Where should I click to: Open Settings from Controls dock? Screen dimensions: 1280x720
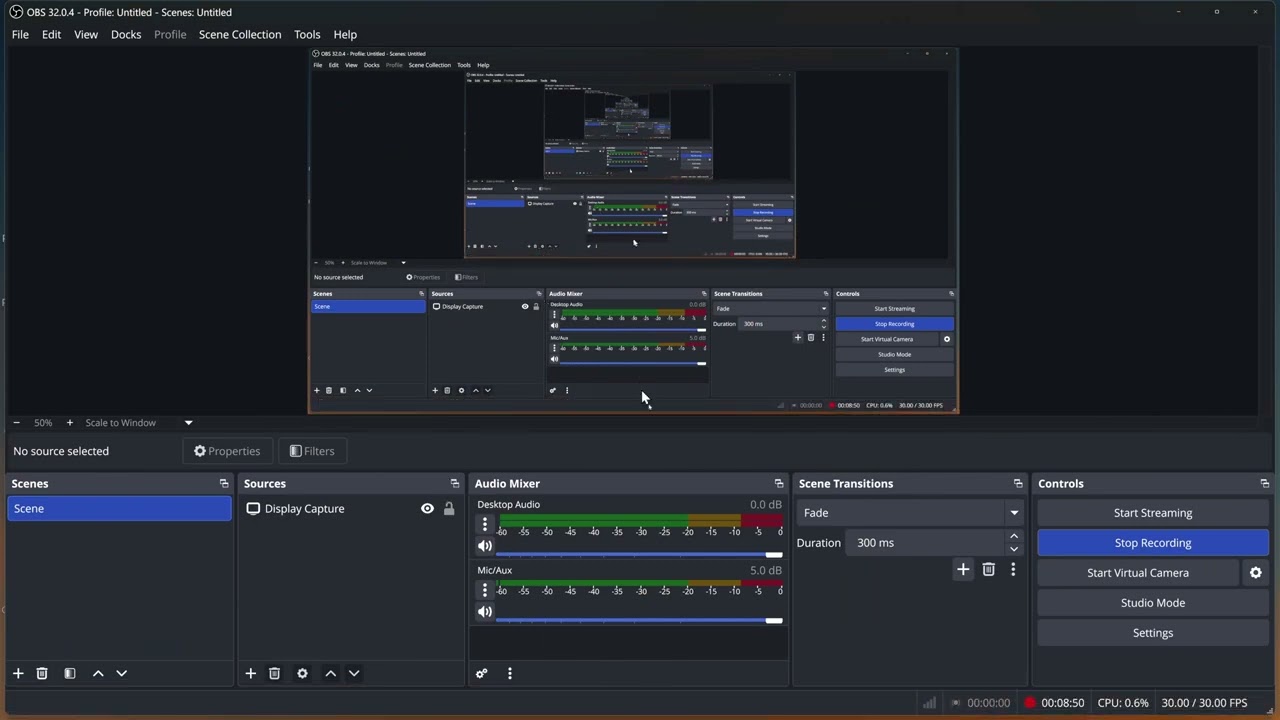coord(1153,633)
